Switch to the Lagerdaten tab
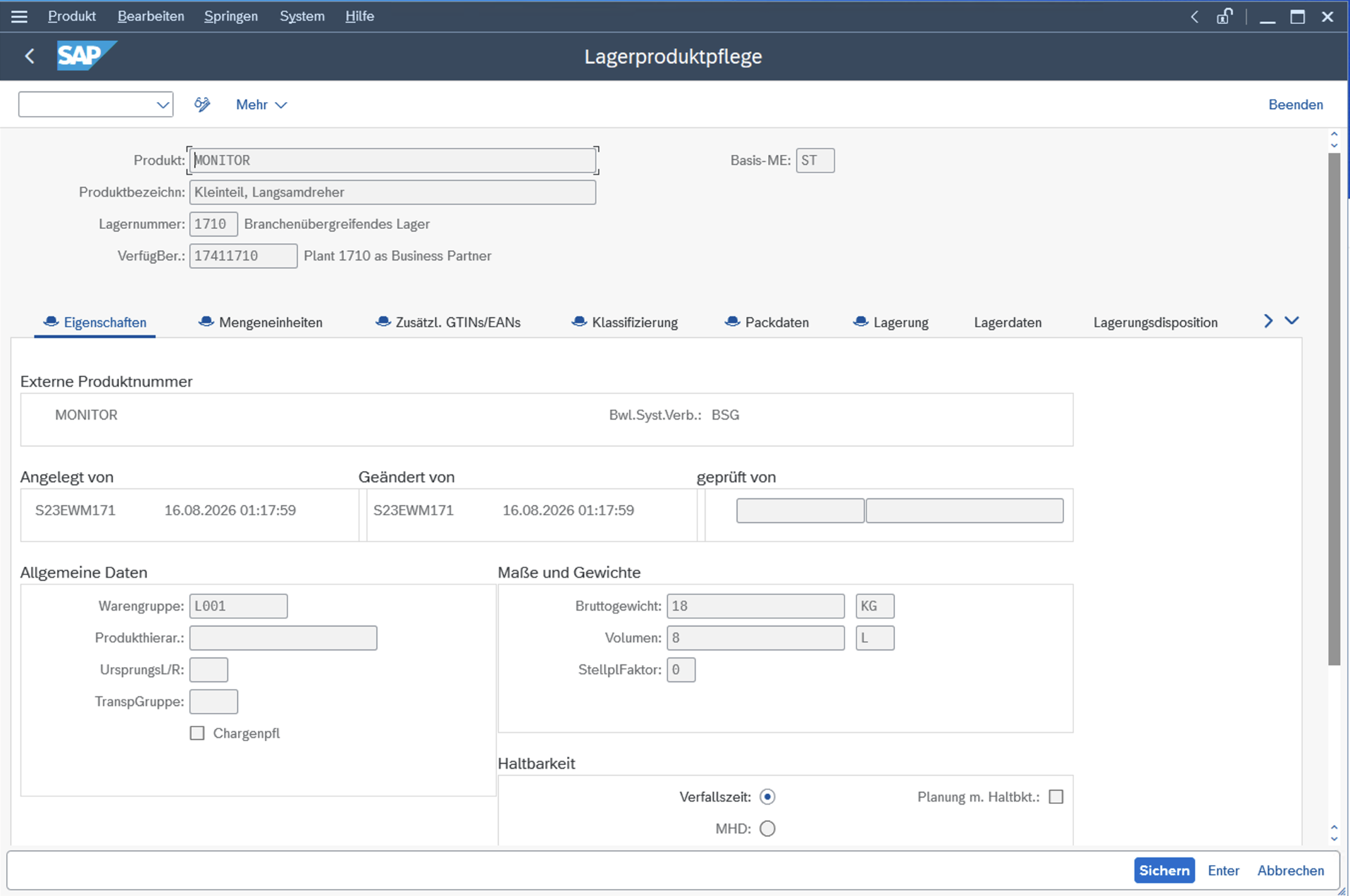1350x896 pixels. 1008,323
